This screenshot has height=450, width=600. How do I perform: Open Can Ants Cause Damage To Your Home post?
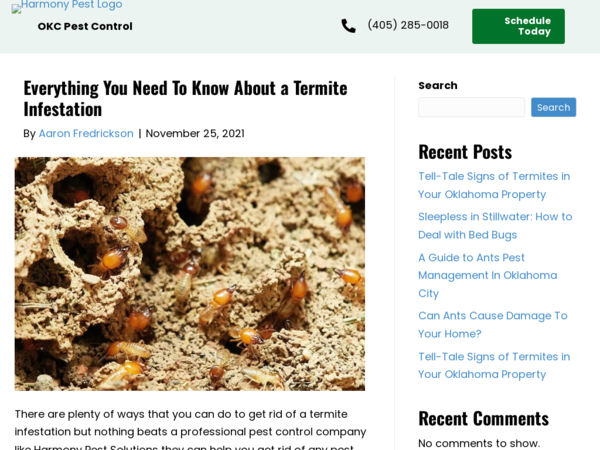coord(492,324)
